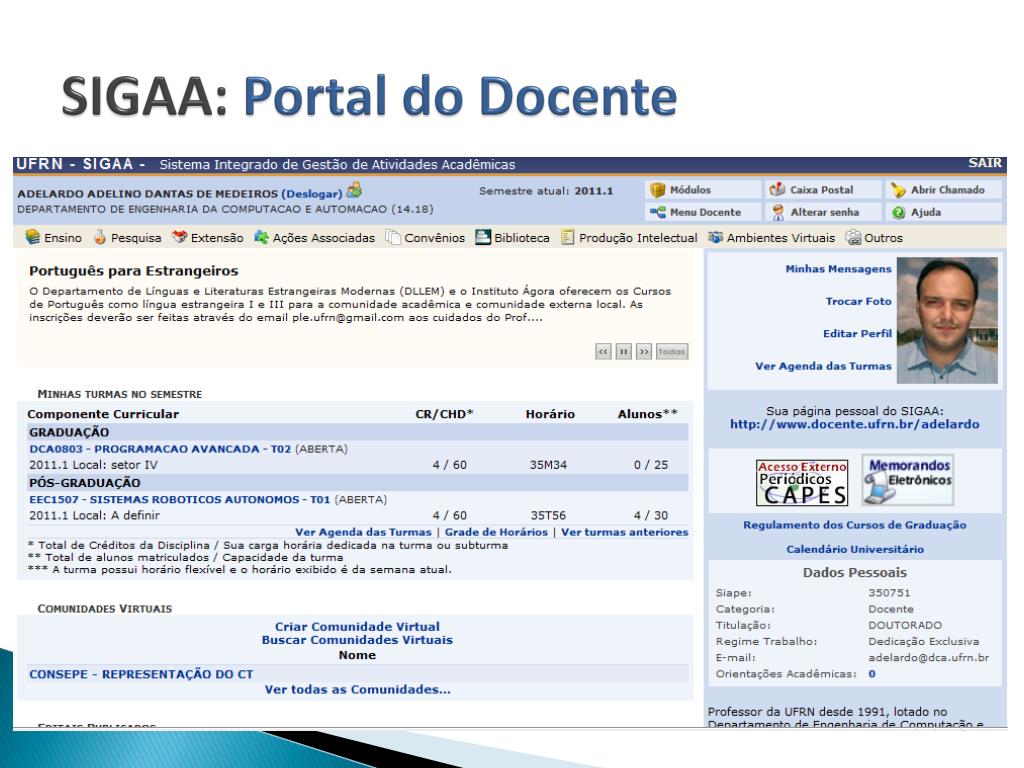Click the Ambientes Virtuais icon
The height and width of the screenshot is (768, 1024).
(716, 237)
